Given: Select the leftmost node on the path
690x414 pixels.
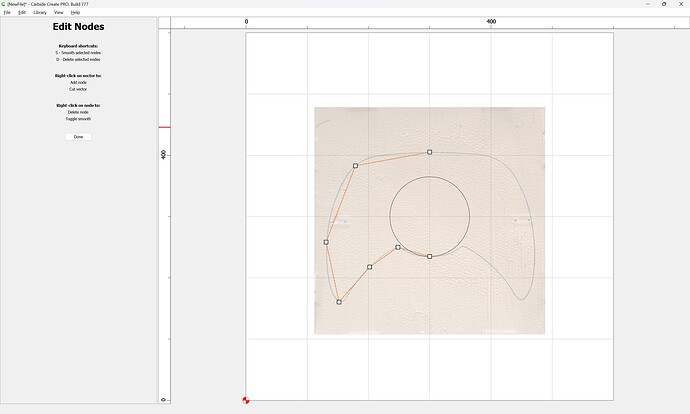Looking at the screenshot, I should click(x=326, y=242).
